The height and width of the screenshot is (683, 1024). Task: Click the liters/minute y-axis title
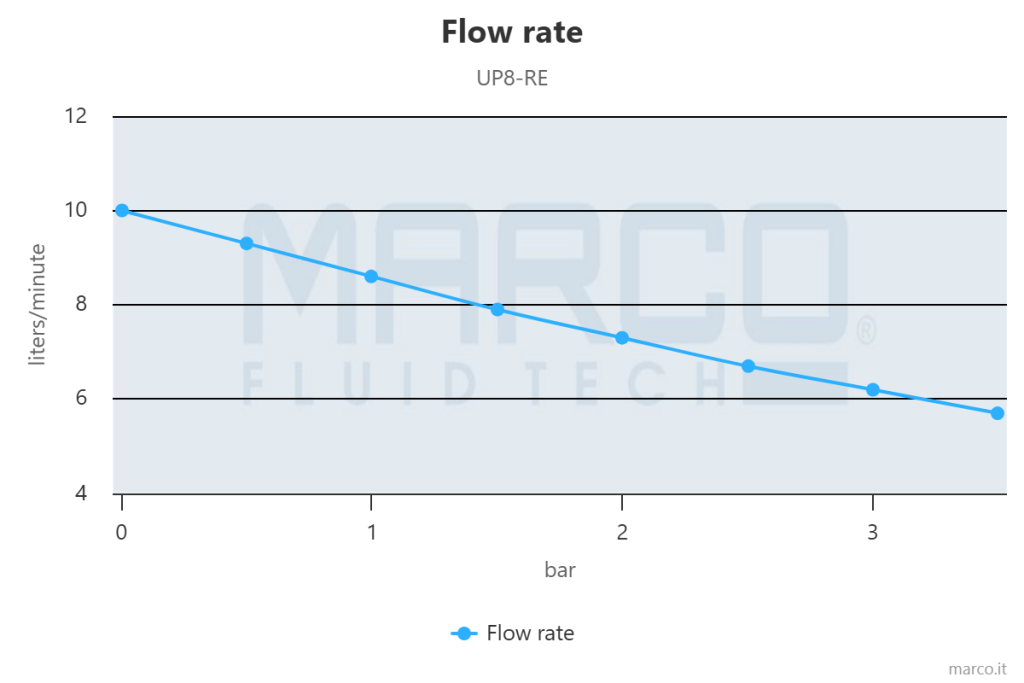coord(37,304)
